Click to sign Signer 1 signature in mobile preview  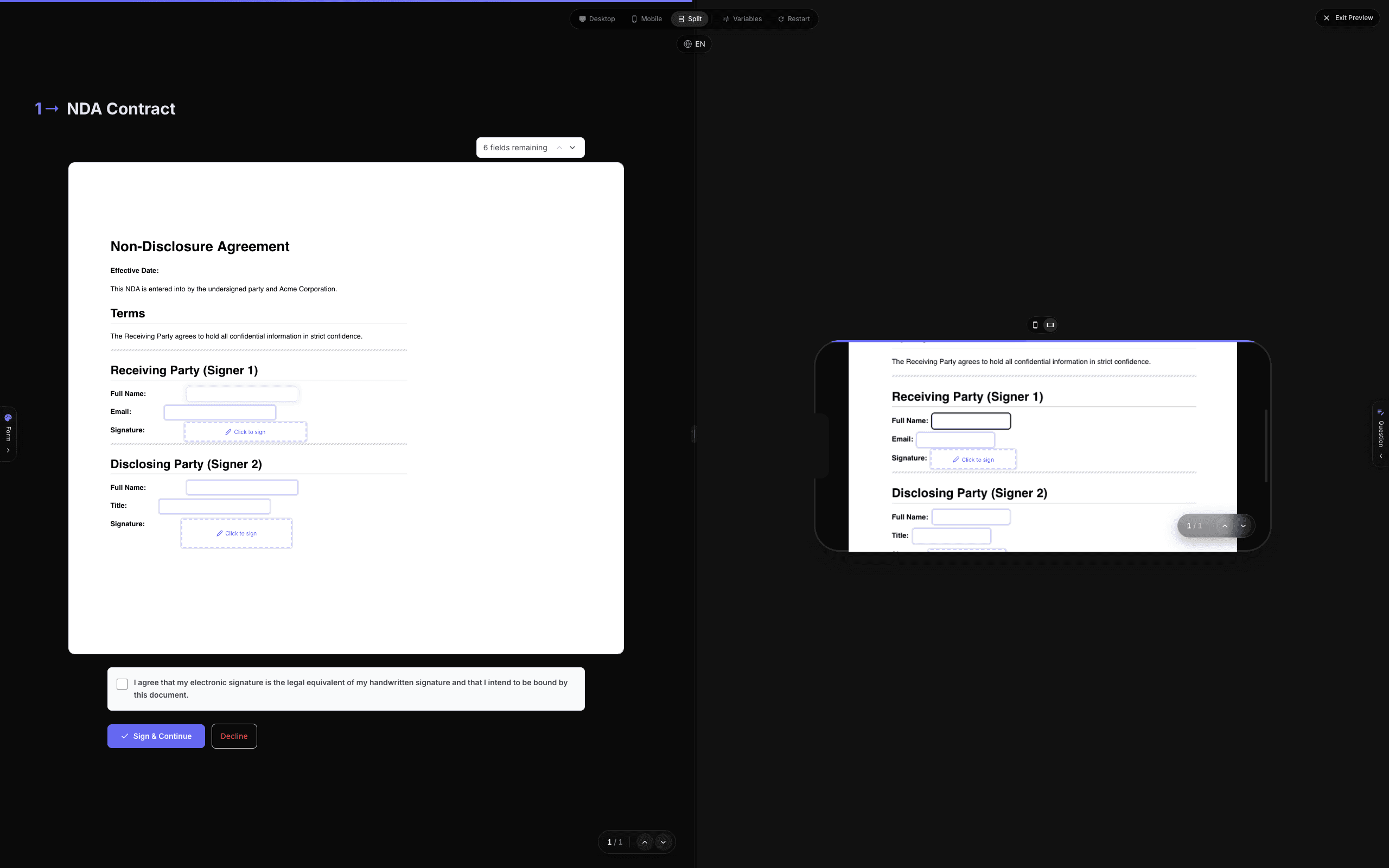973,459
